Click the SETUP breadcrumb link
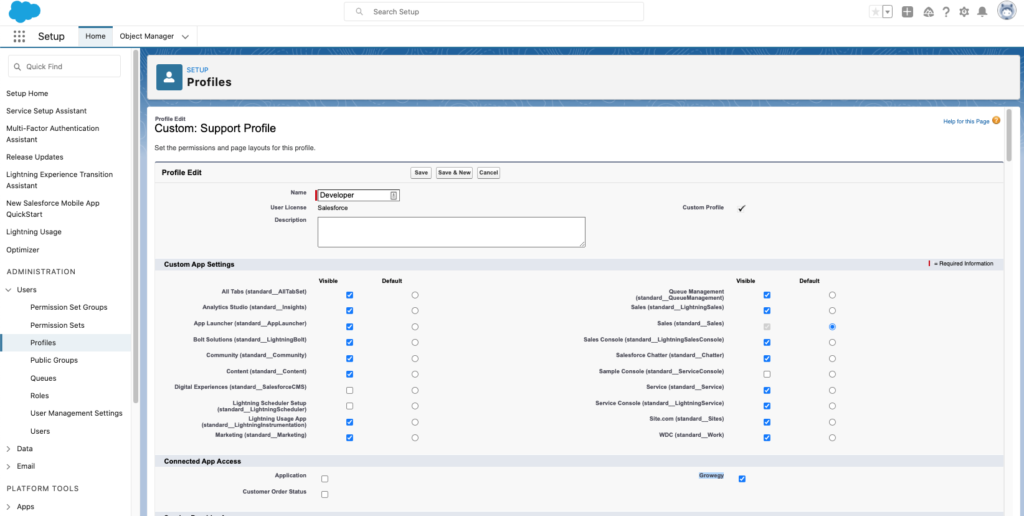1024x516 pixels. [197, 70]
